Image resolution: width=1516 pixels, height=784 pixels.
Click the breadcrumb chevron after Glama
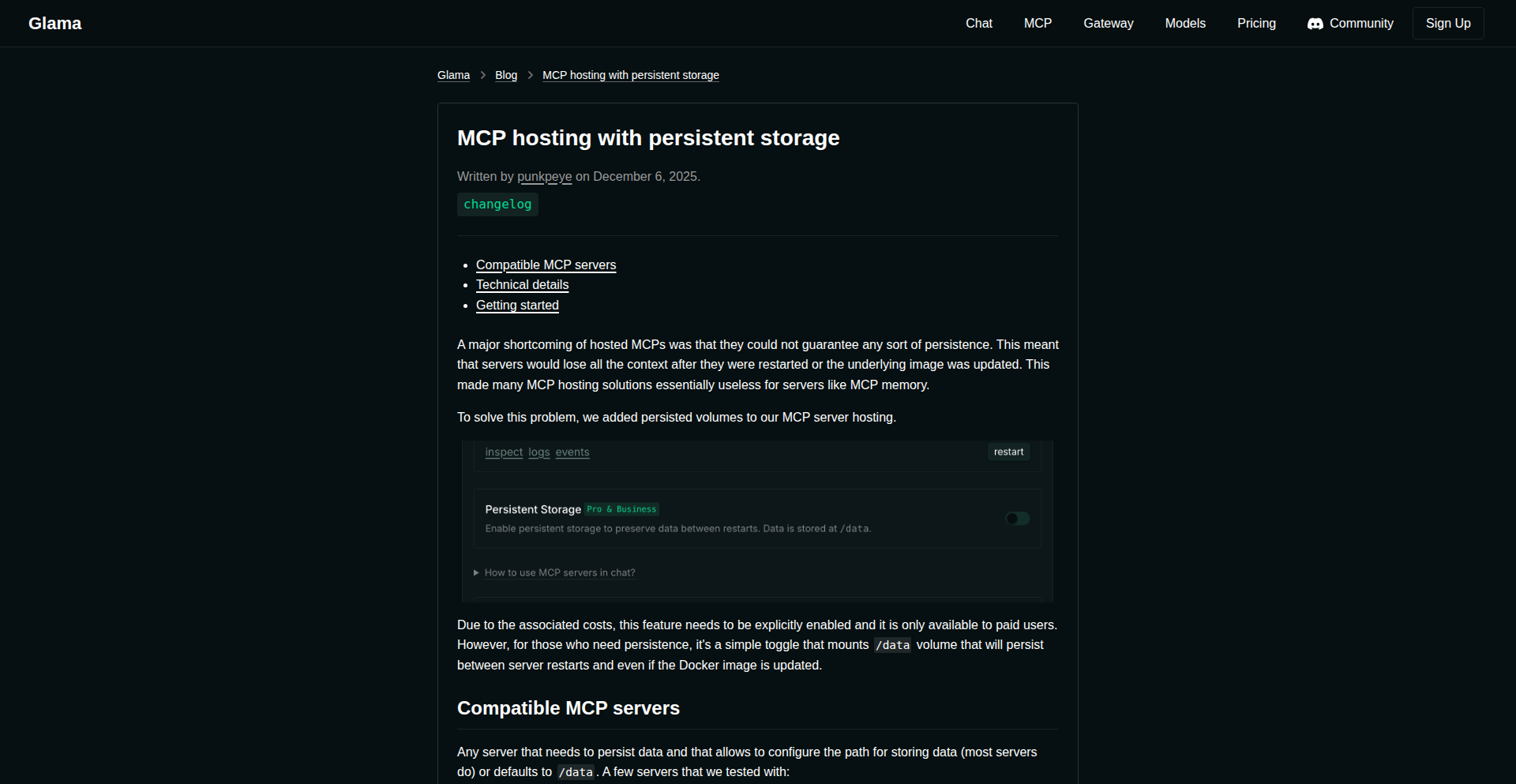(482, 75)
